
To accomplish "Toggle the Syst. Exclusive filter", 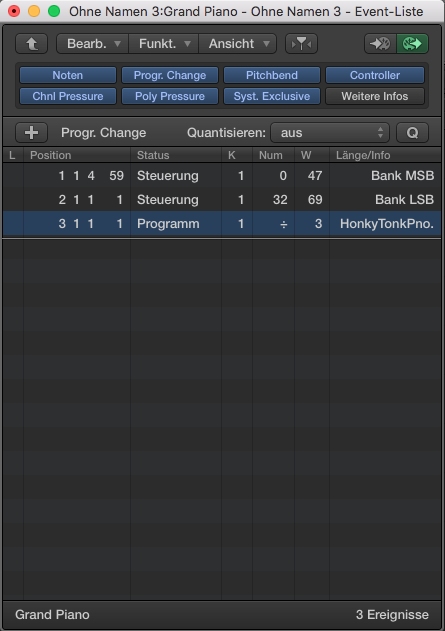I will (272, 96).
